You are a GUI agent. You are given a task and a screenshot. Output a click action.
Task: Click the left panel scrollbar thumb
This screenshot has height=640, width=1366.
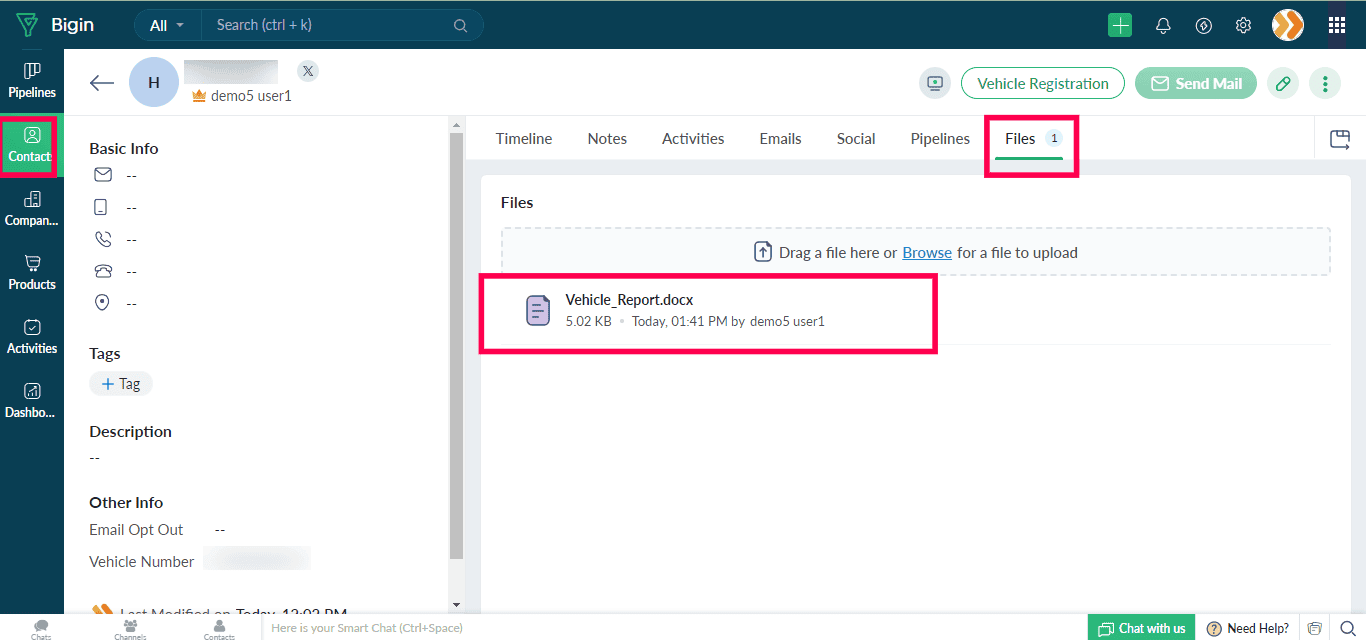point(457,345)
